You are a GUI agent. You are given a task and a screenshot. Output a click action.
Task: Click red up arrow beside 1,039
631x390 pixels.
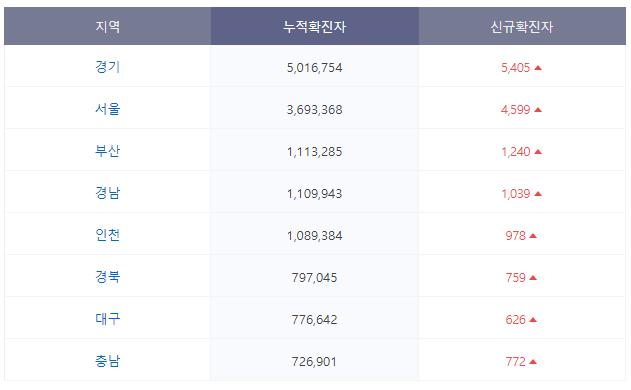[538, 194]
